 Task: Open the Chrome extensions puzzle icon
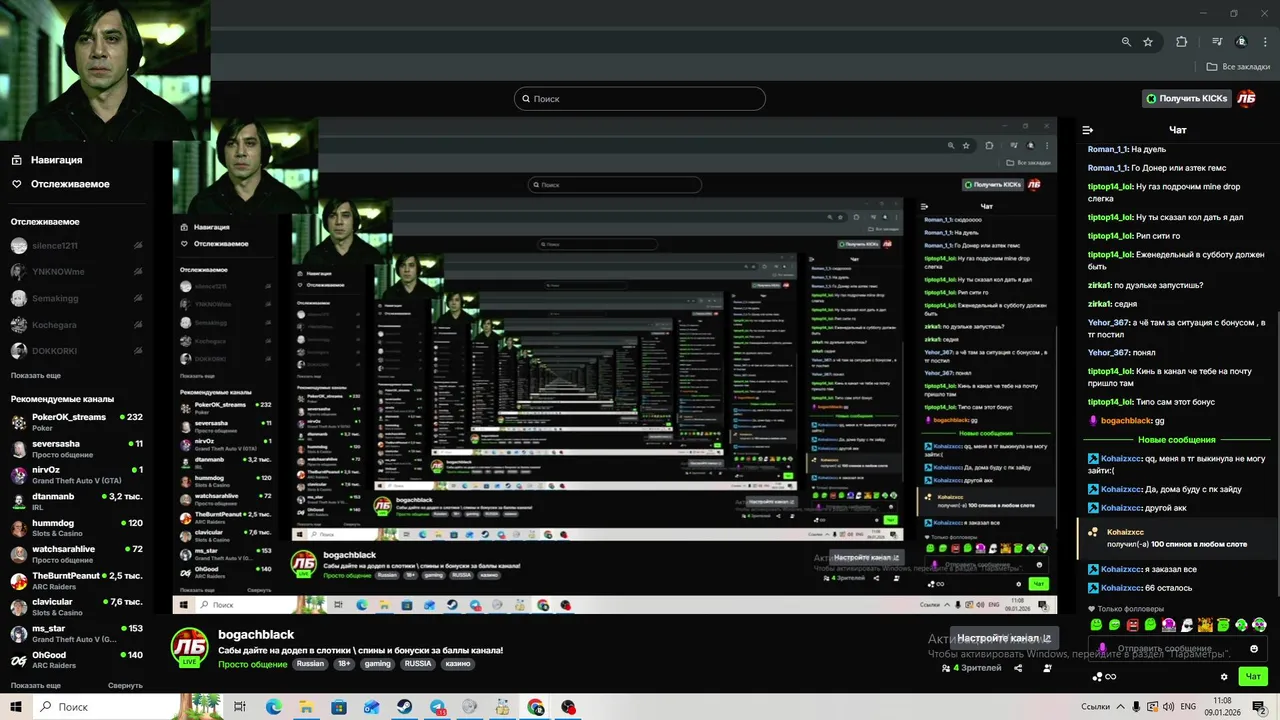[1181, 42]
